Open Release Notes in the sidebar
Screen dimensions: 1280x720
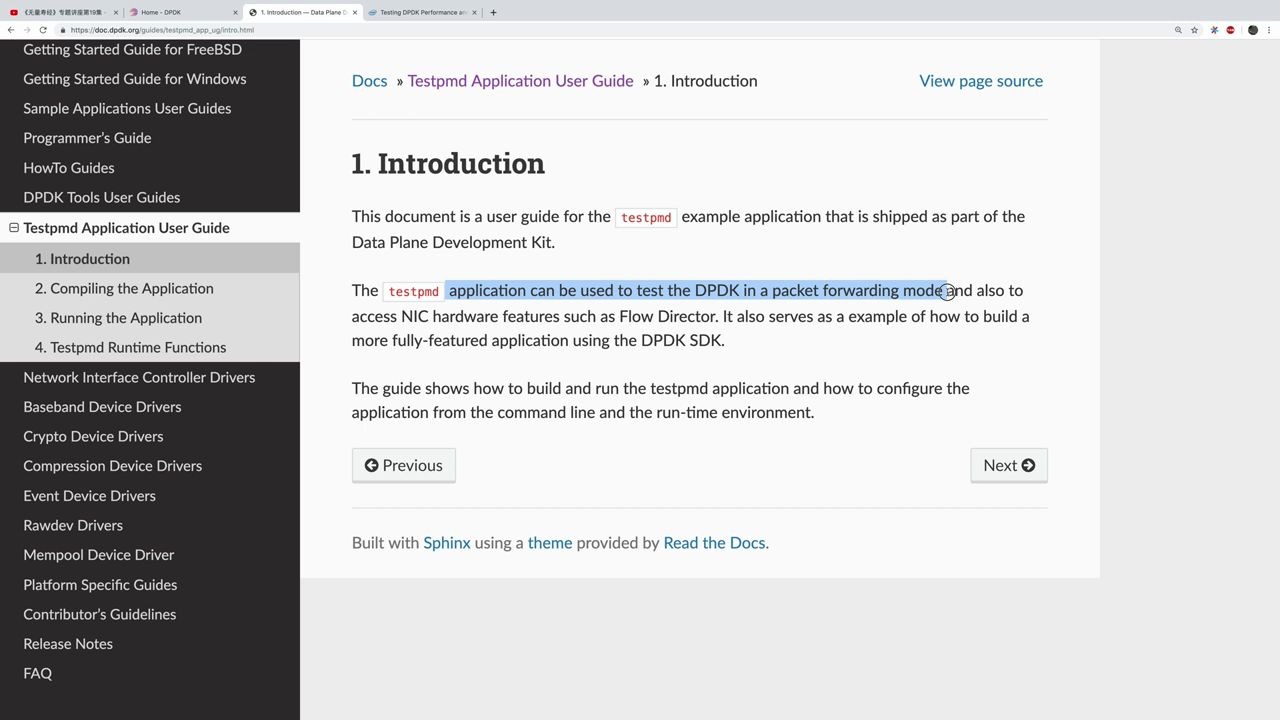[68, 644]
